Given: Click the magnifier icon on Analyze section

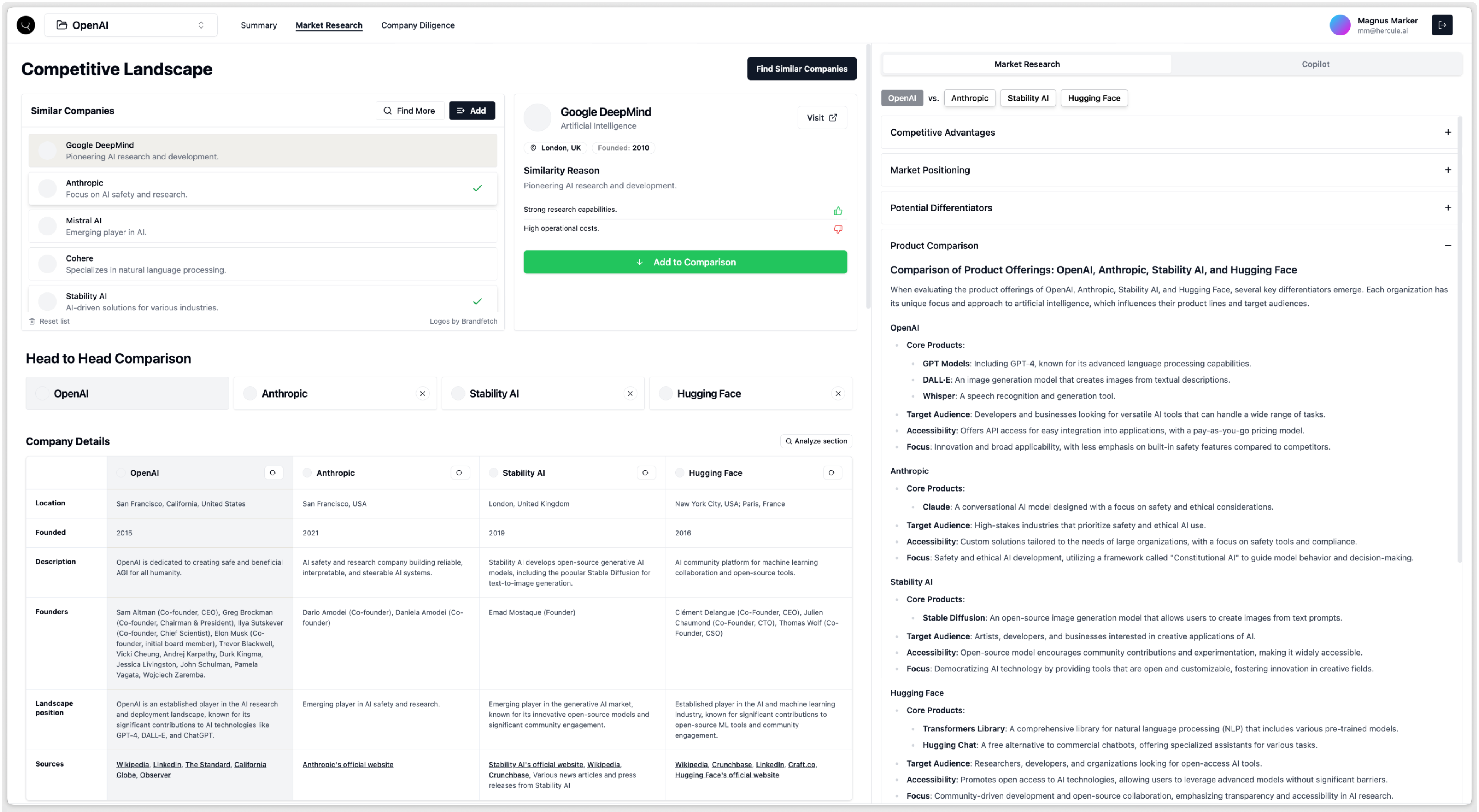Looking at the screenshot, I should tap(790, 441).
